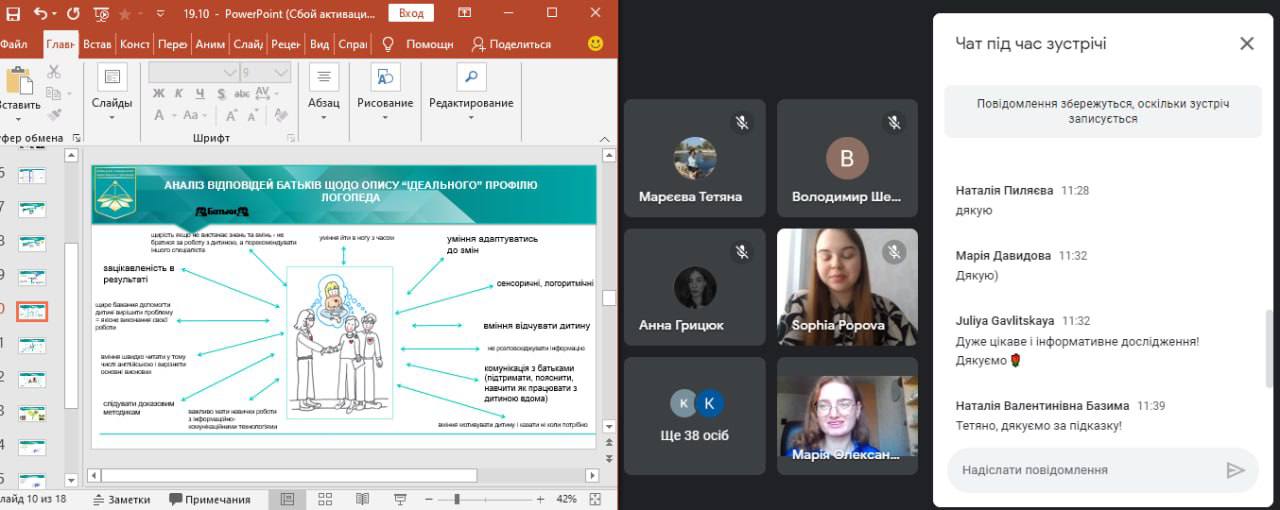This screenshot has width=1280, height=510.
Task: Switch to Reading view icon
Action: click(362, 498)
